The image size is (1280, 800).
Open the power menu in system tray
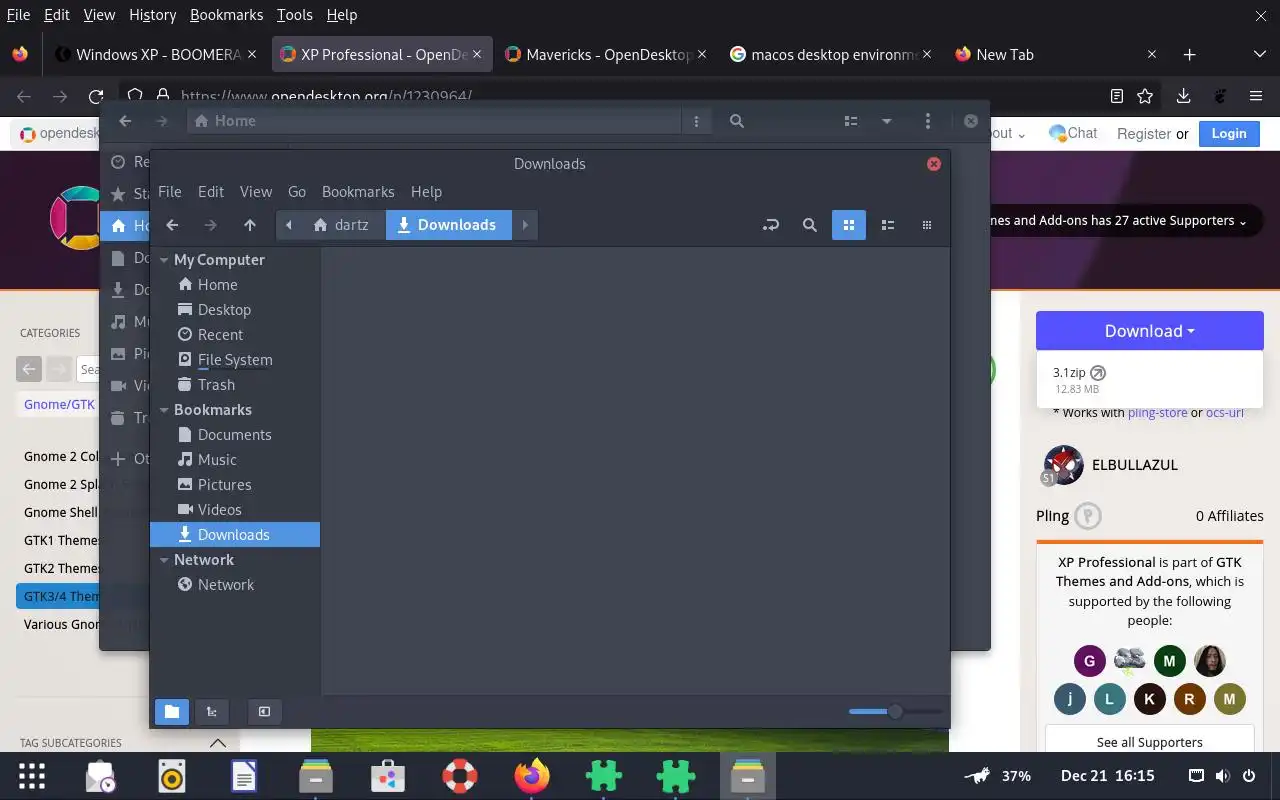1249,776
